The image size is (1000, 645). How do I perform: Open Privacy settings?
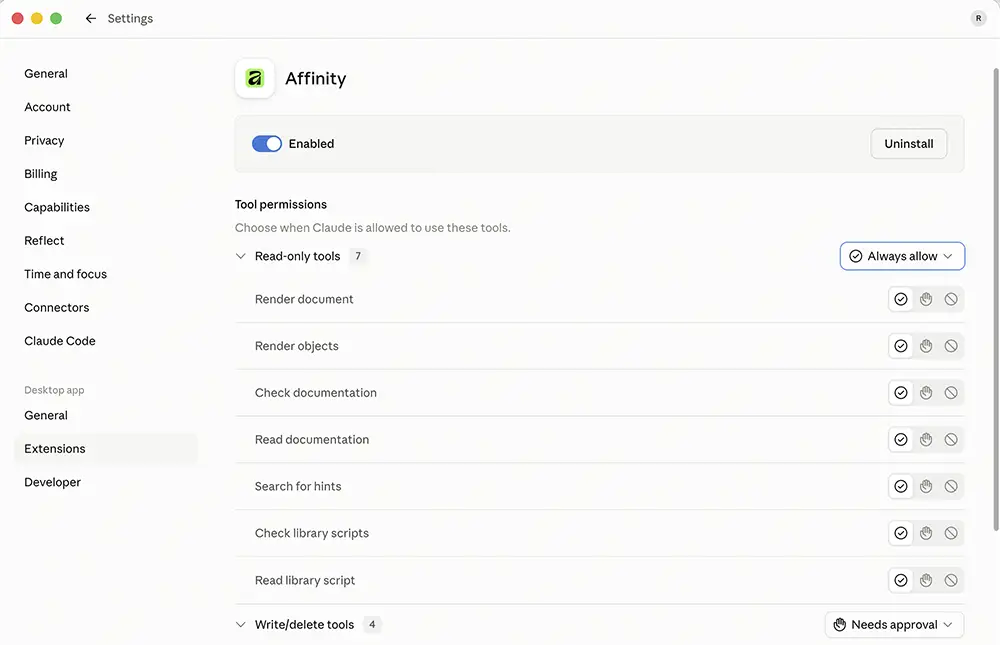44,140
